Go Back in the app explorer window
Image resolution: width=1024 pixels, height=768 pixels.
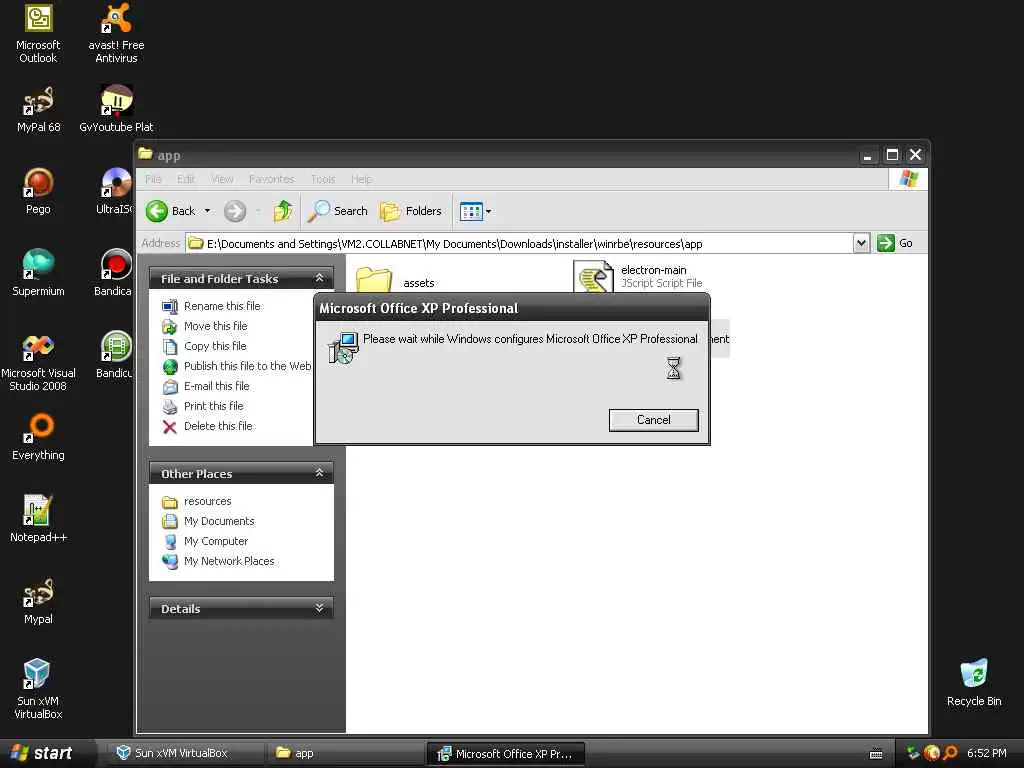coord(171,211)
